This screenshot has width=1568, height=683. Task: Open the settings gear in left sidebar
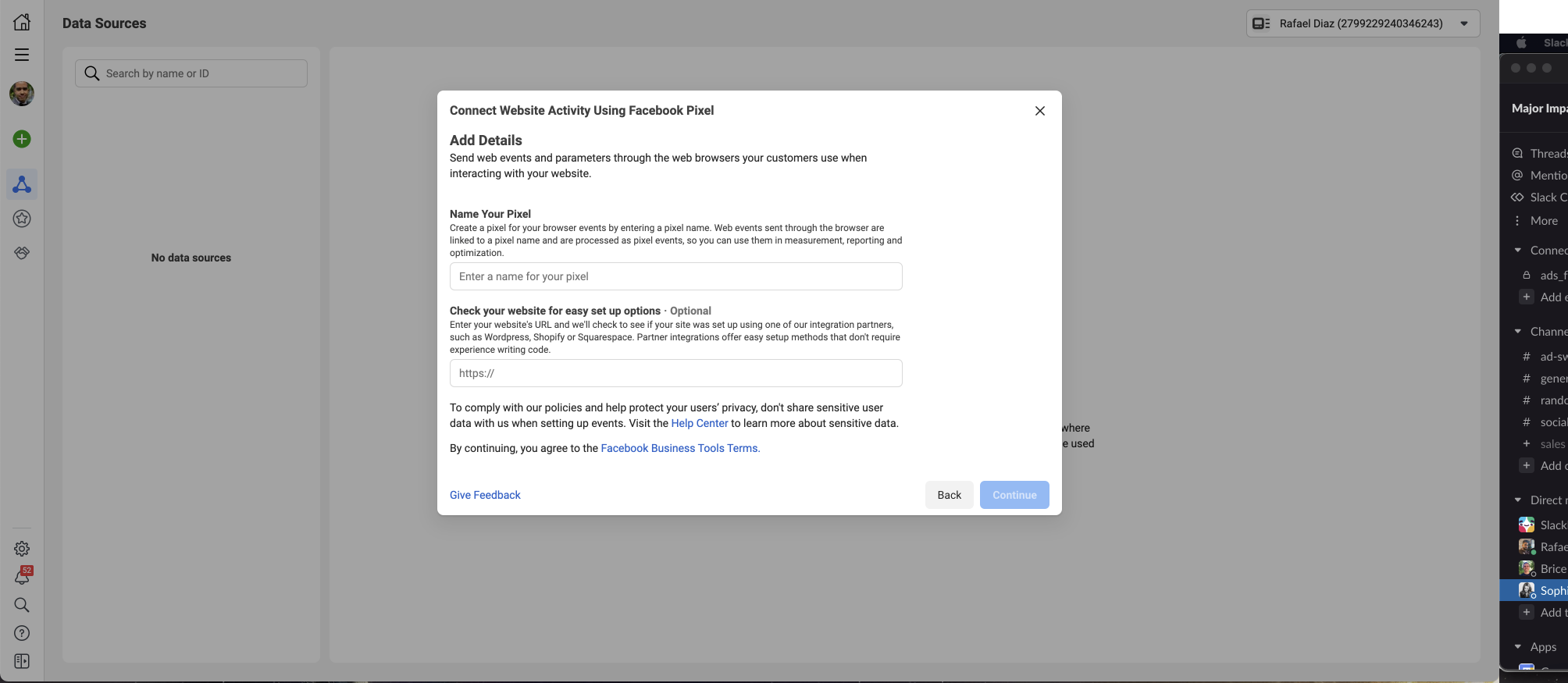[22, 549]
